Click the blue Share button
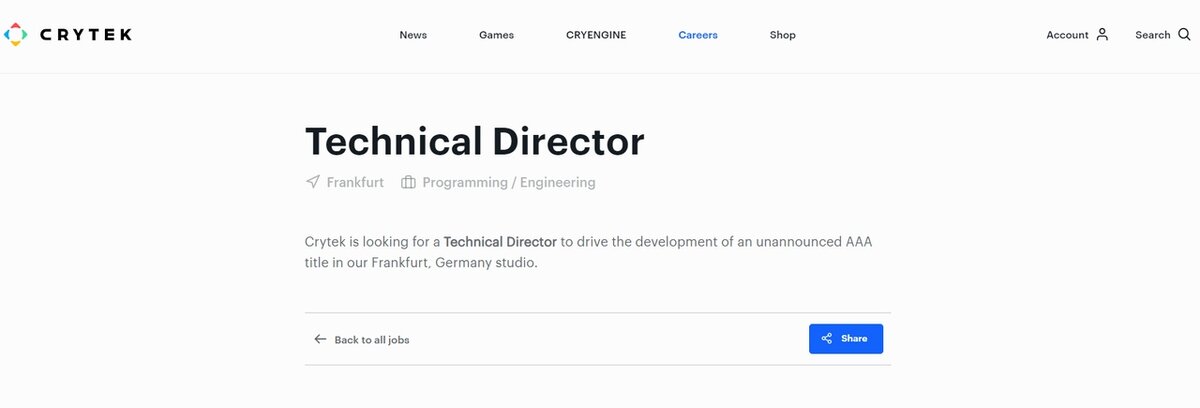 [846, 339]
